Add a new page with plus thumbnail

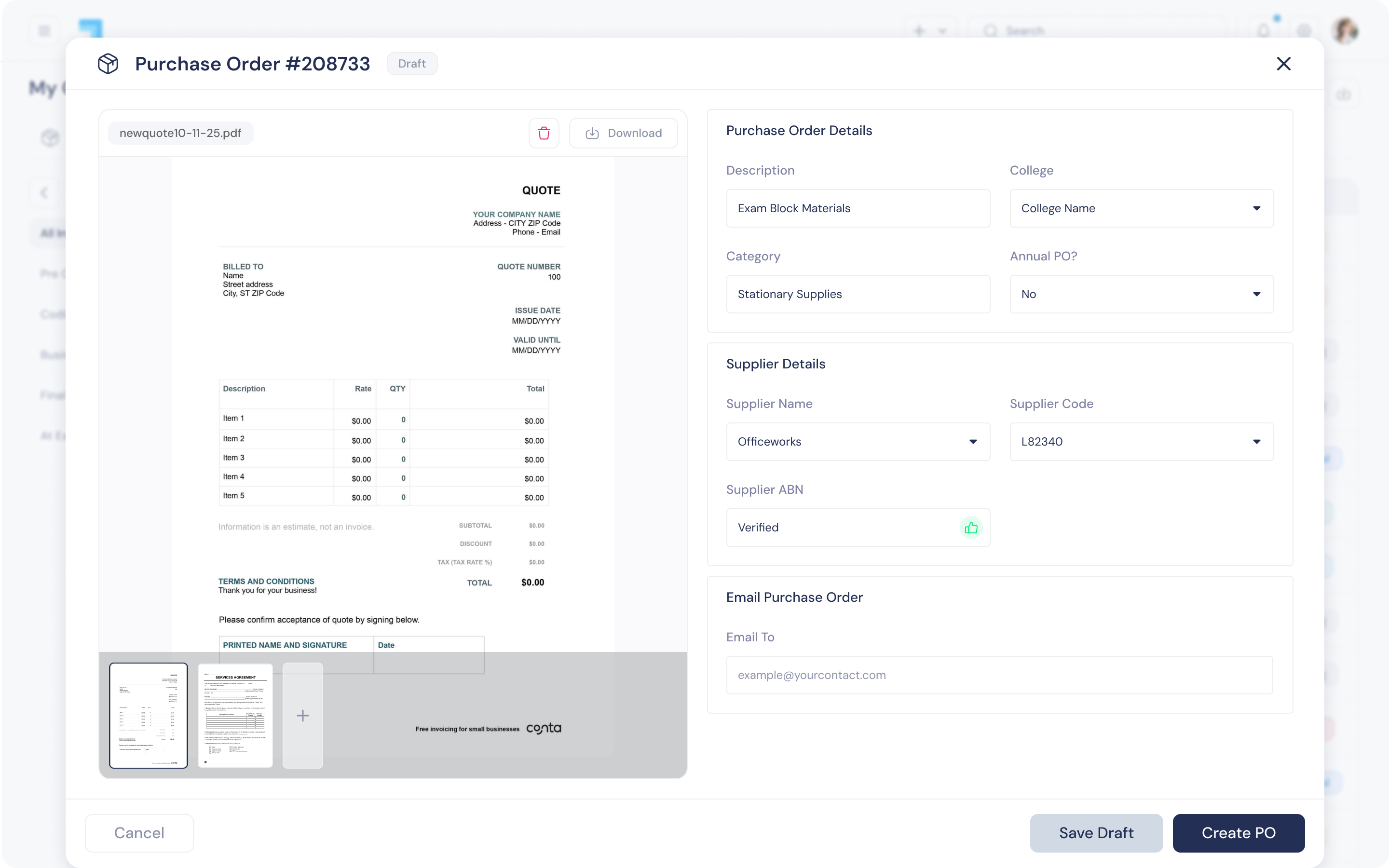302,715
